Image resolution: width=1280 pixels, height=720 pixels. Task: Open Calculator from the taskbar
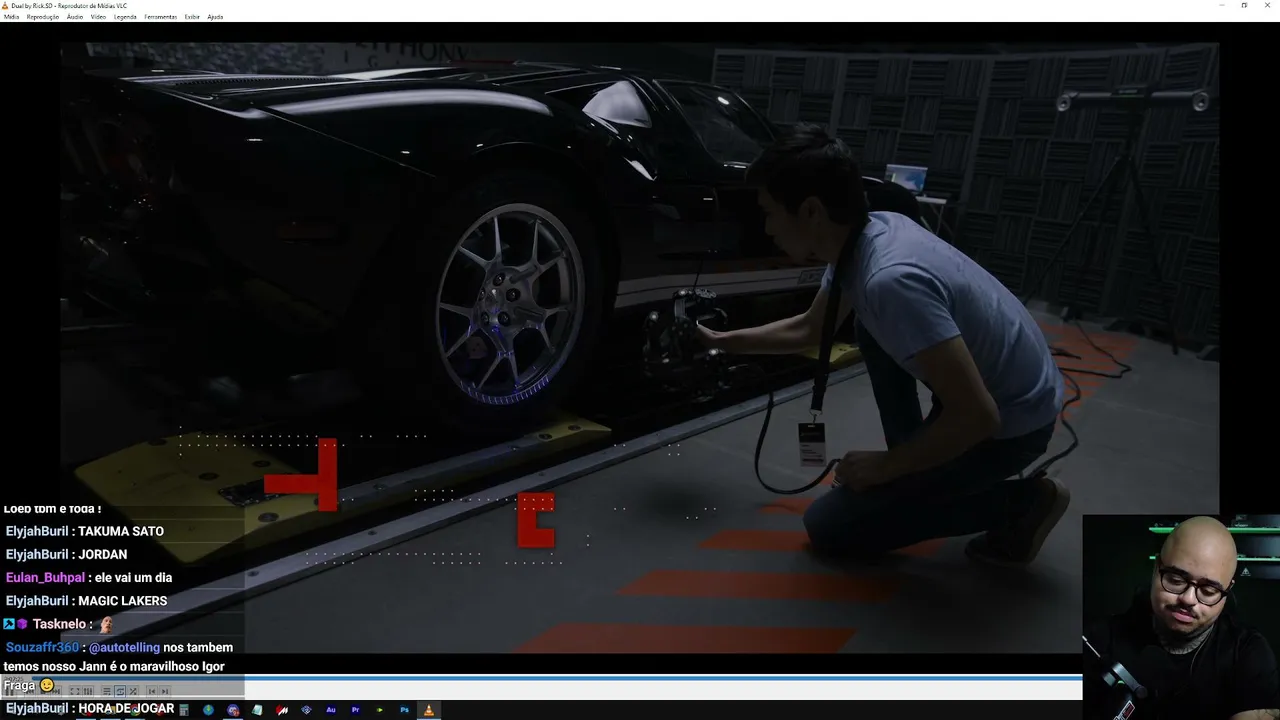click(184, 710)
